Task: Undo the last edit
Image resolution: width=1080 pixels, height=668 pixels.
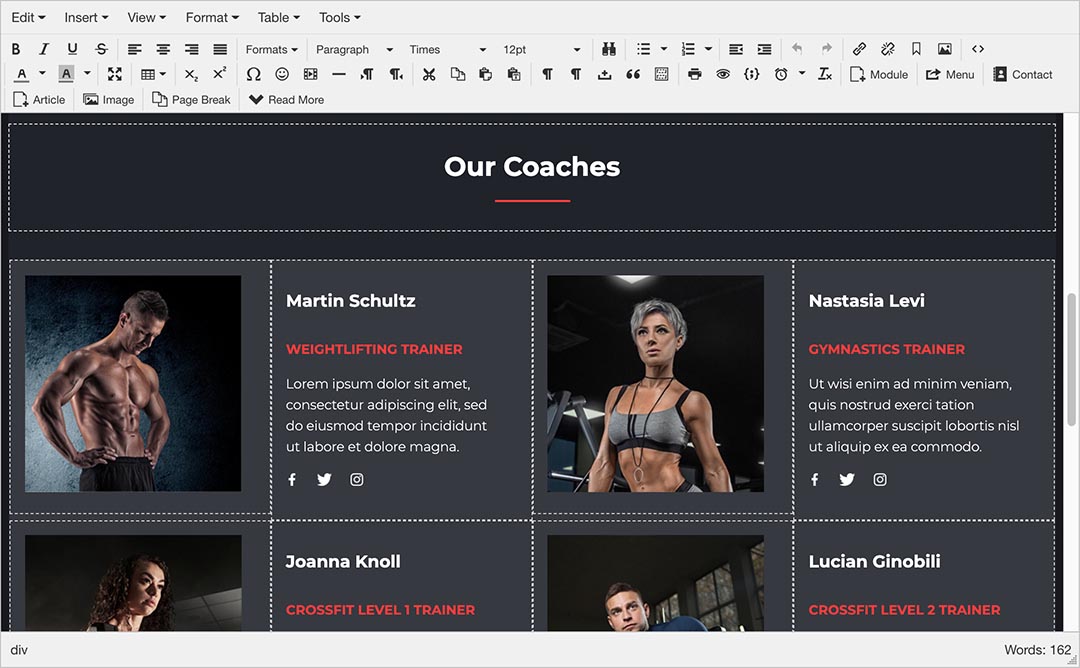Action: (x=797, y=48)
